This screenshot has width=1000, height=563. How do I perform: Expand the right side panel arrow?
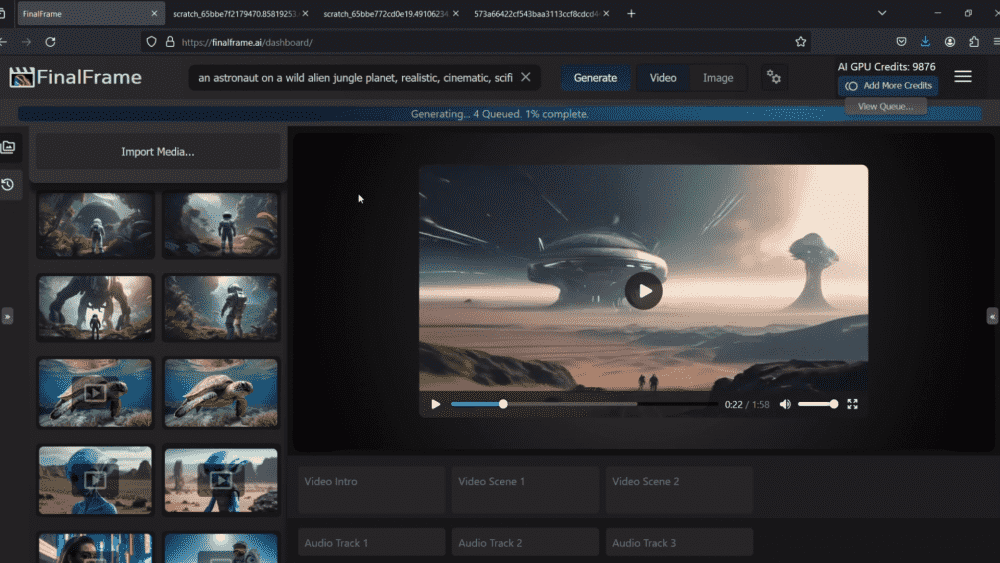[992, 316]
